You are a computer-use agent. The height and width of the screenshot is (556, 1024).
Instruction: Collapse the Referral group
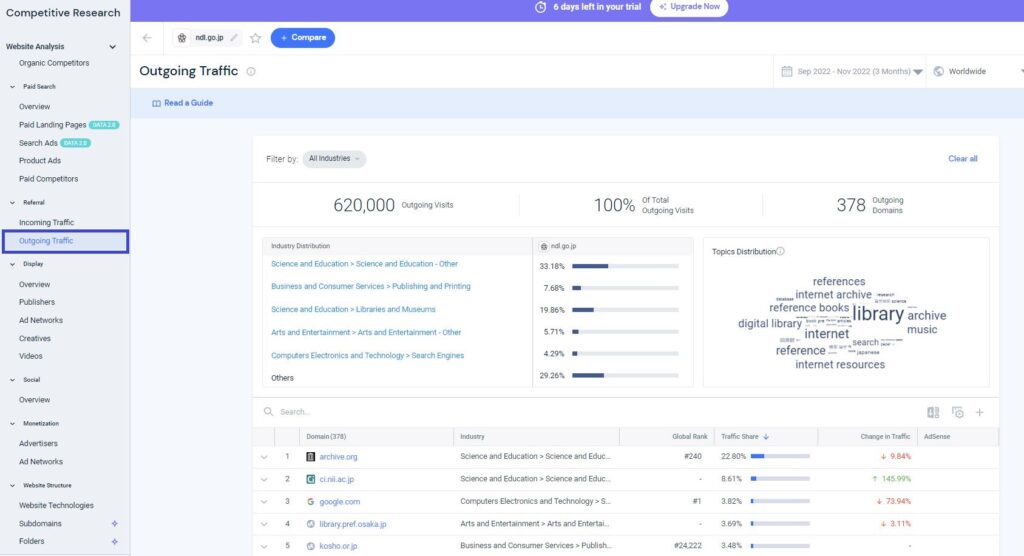click(12, 203)
